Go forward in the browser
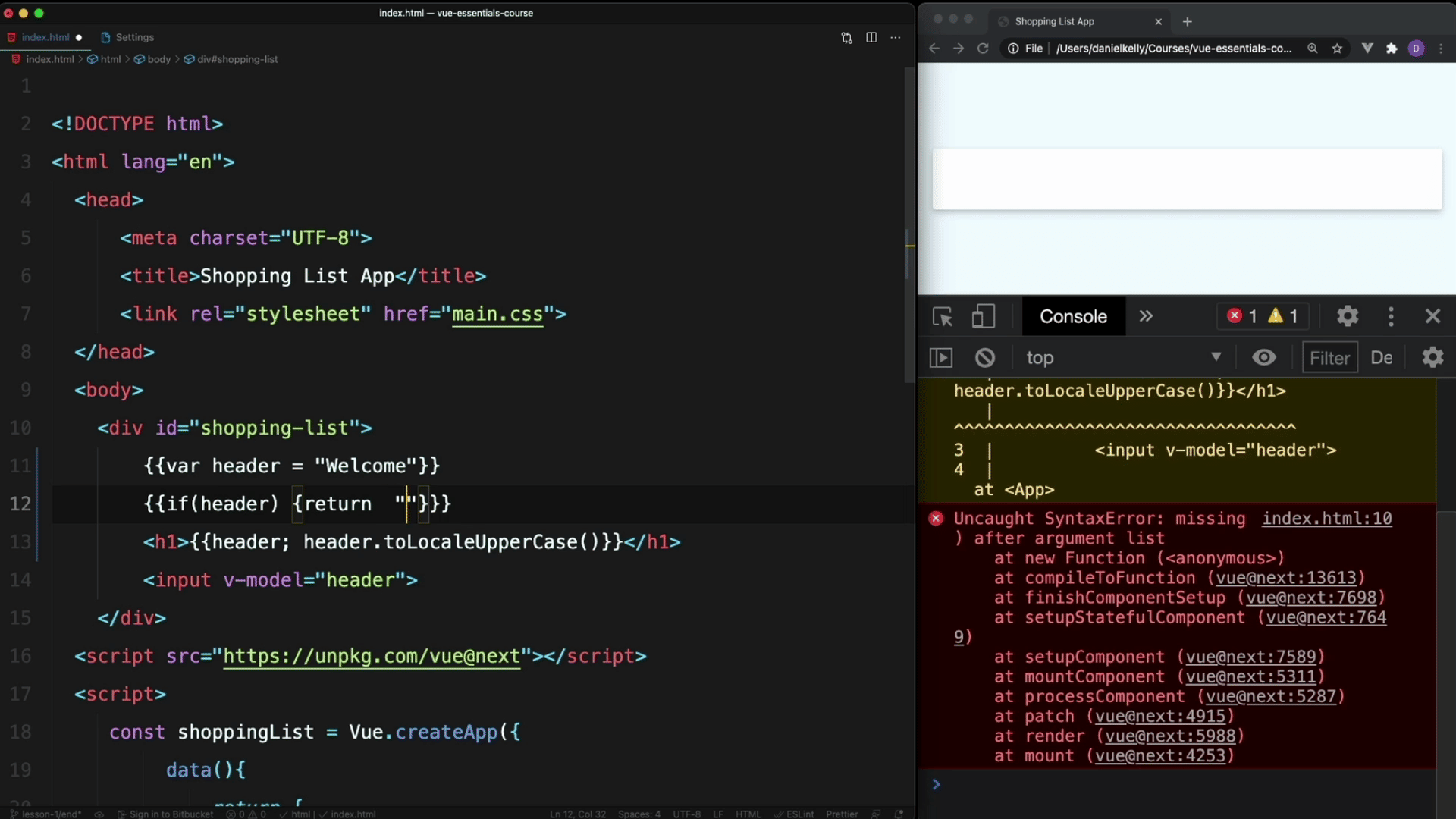Viewport: 1456px width, 819px height. pyautogui.click(x=959, y=49)
